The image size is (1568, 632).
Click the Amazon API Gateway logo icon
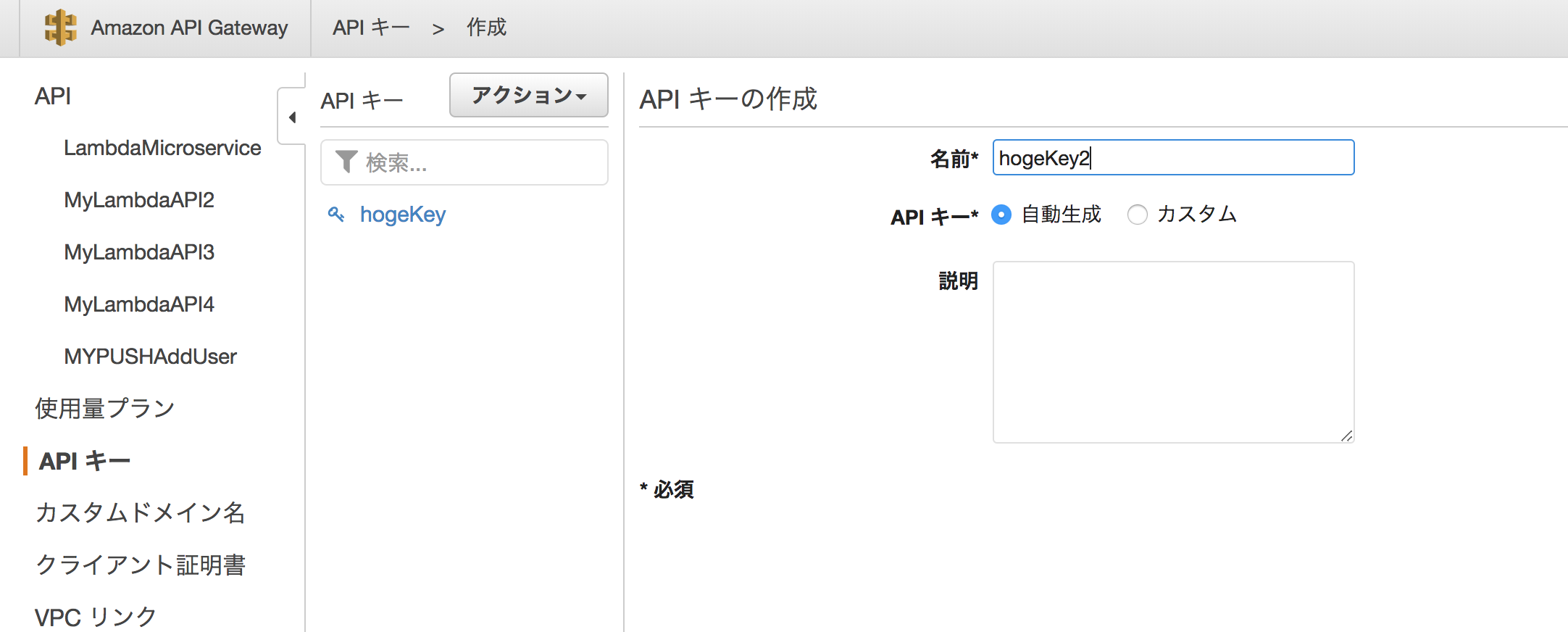(x=60, y=28)
